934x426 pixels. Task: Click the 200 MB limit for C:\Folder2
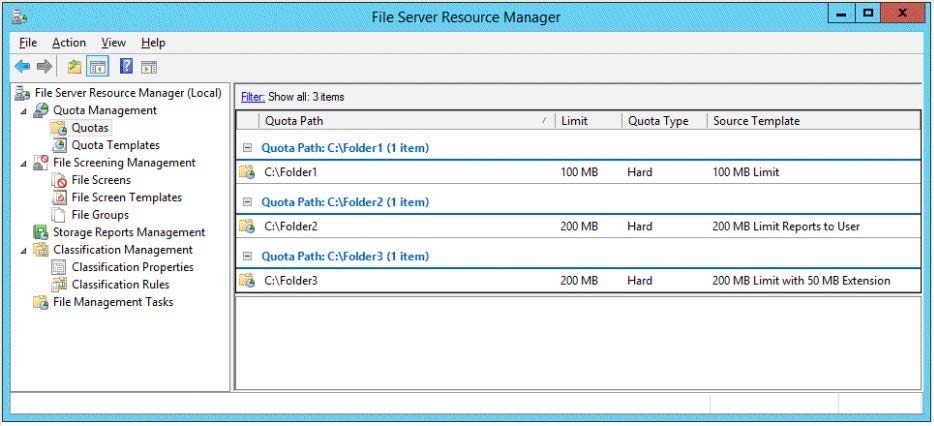click(x=579, y=226)
